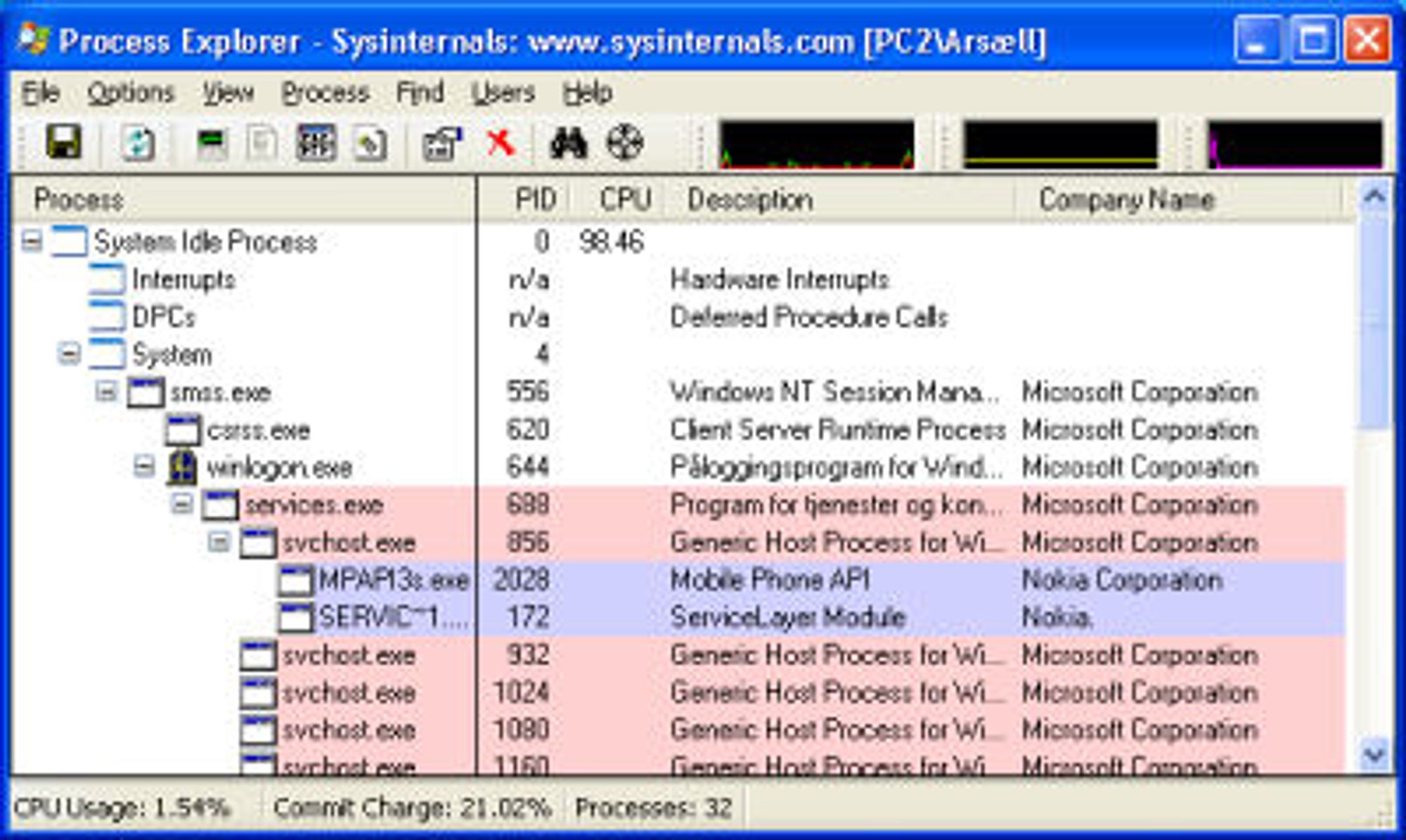Sort by the Company Name column header
The width and height of the screenshot is (1406, 840).
click(x=1178, y=200)
